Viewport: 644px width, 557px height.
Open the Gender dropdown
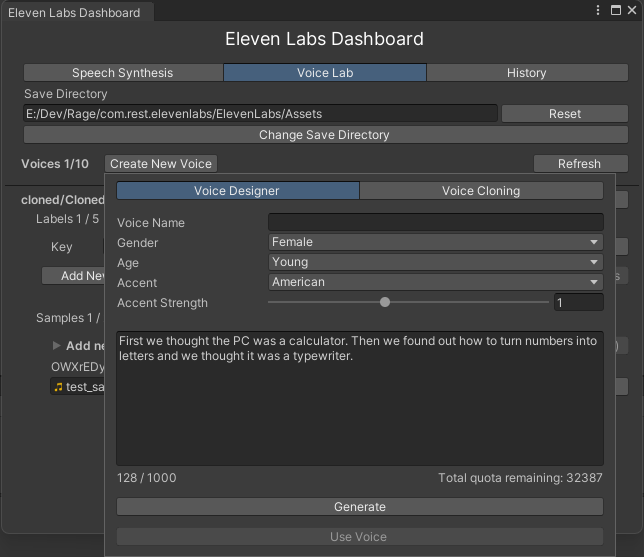[435, 242]
